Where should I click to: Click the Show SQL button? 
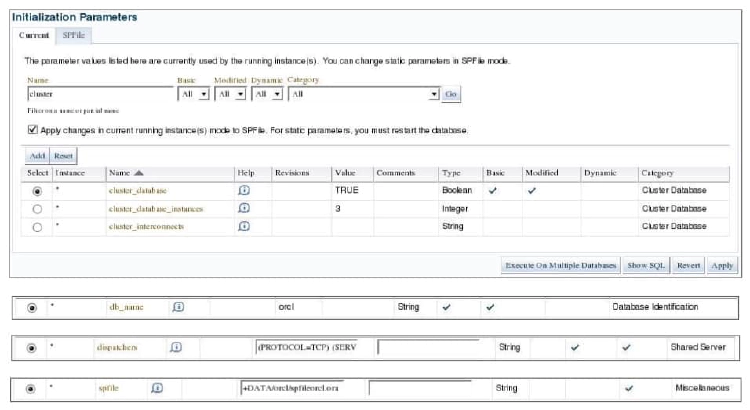646,265
